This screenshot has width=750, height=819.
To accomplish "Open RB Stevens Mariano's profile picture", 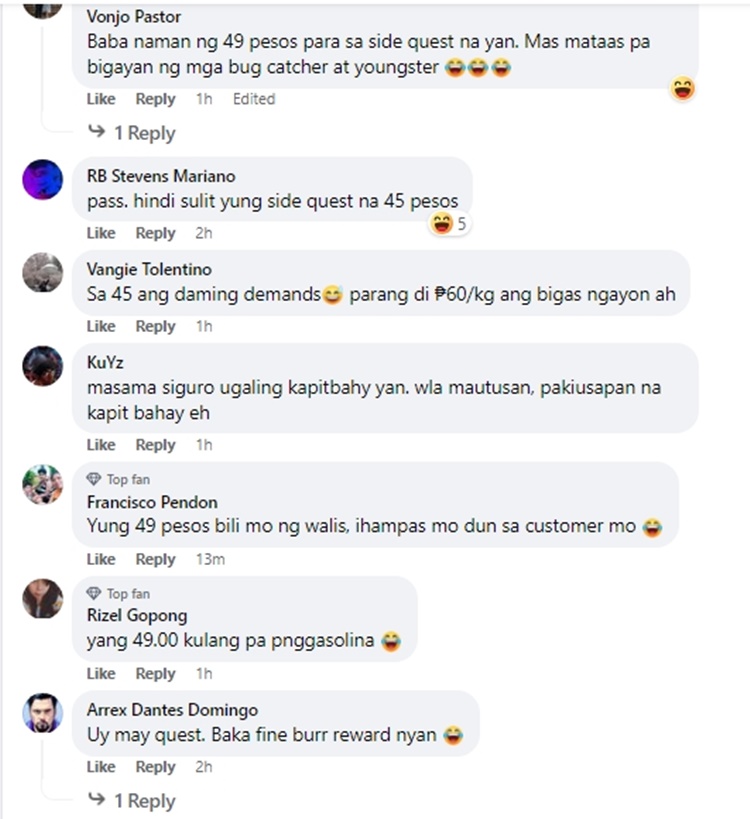I will click(43, 180).
